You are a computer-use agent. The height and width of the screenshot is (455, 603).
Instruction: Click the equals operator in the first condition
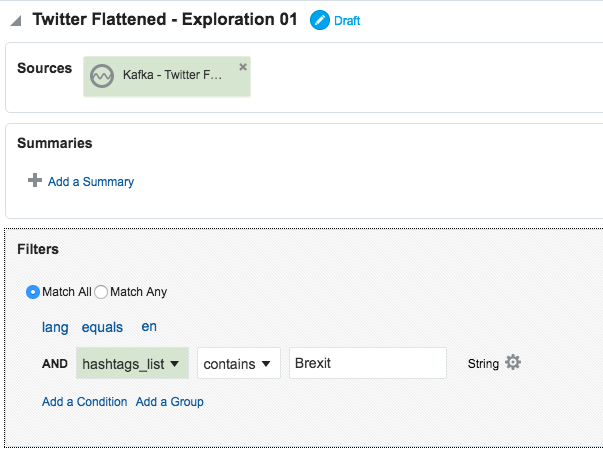(103, 327)
